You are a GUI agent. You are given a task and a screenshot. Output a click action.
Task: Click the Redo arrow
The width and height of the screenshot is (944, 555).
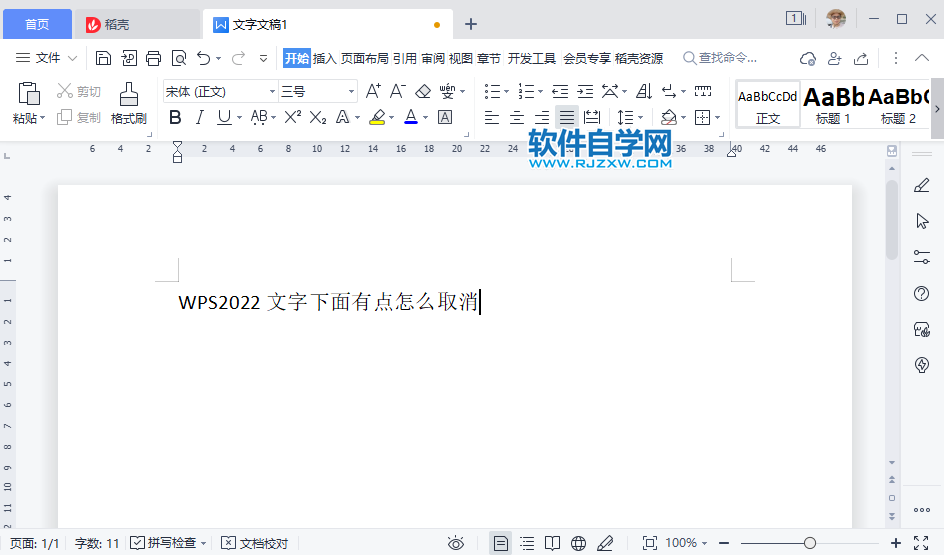[238, 58]
